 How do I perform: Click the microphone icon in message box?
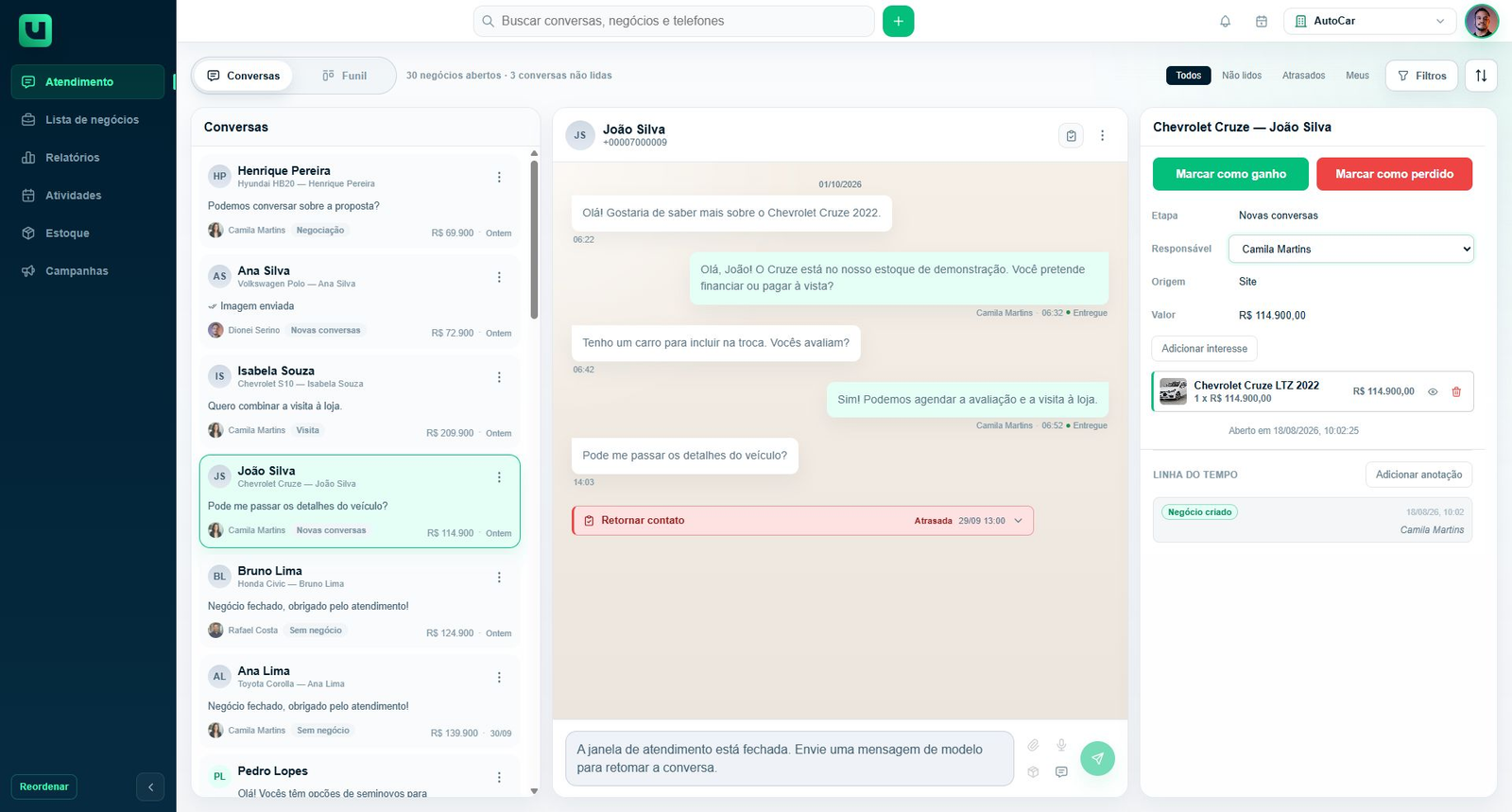(x=1061, y=745)
